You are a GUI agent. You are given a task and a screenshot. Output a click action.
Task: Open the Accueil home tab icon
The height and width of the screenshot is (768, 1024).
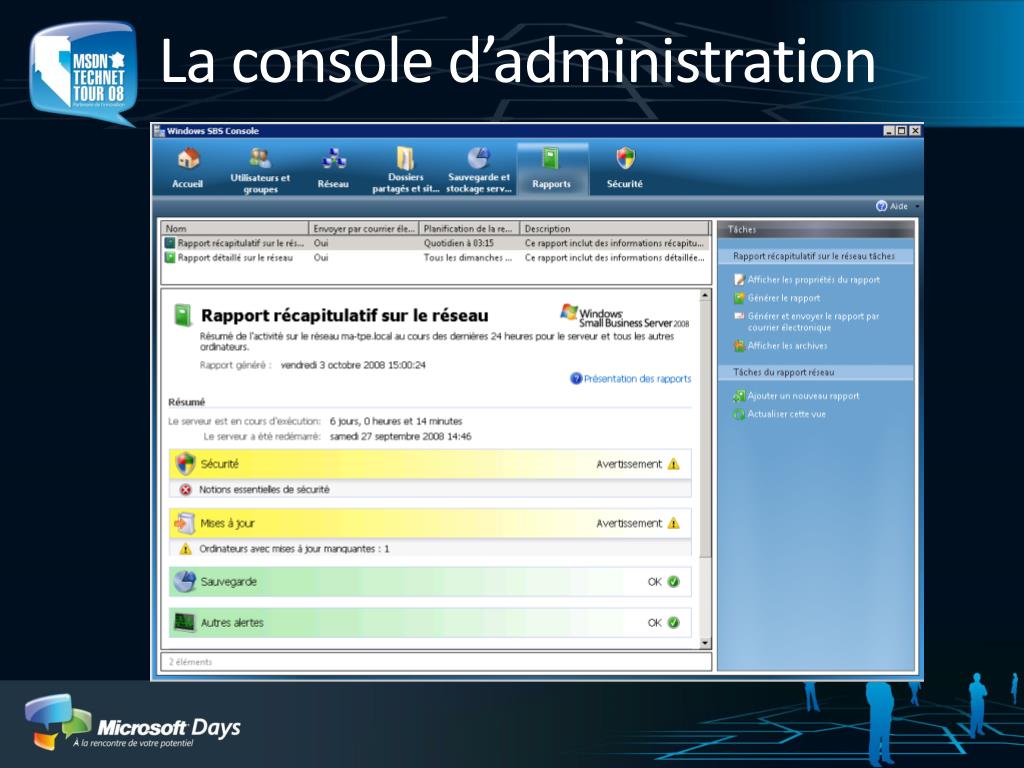(188, 159)
